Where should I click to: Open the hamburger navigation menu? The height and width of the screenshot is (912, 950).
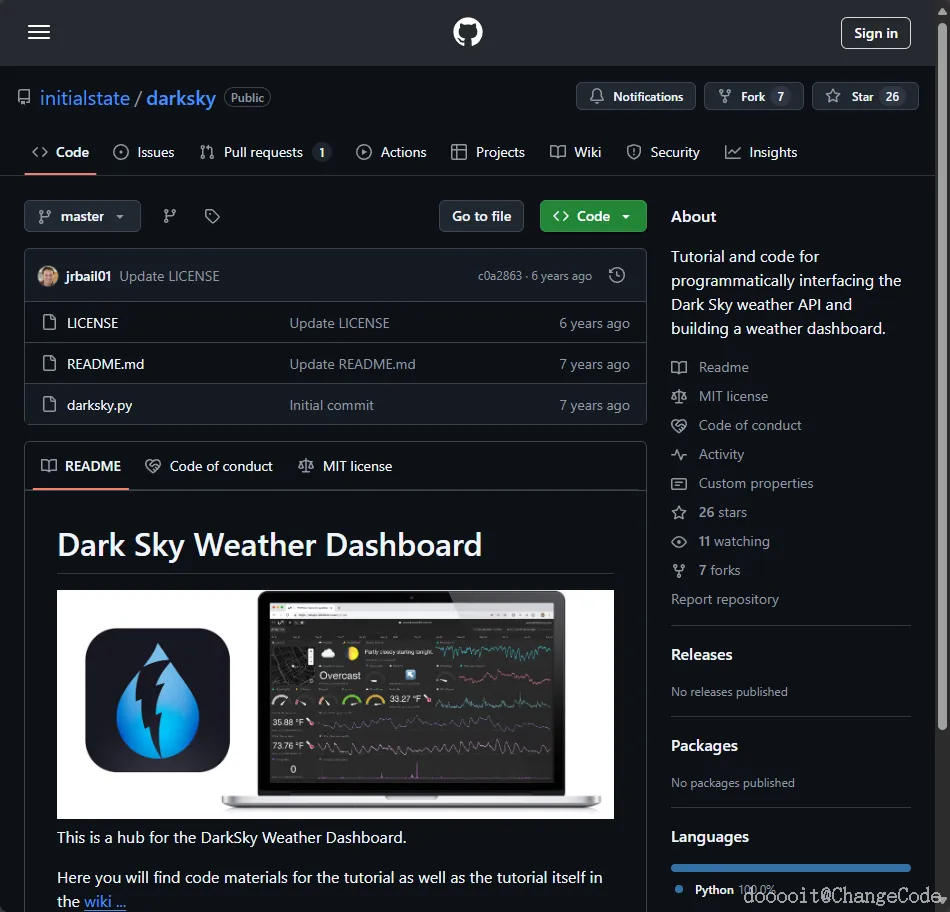pos(39,32)
